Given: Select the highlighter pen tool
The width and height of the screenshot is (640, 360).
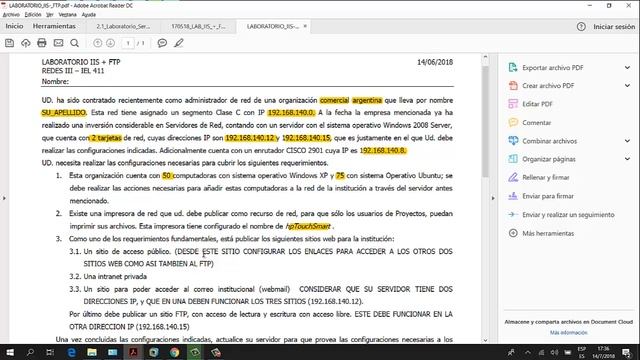Looking at the screenshot, I should coord(179,43).
